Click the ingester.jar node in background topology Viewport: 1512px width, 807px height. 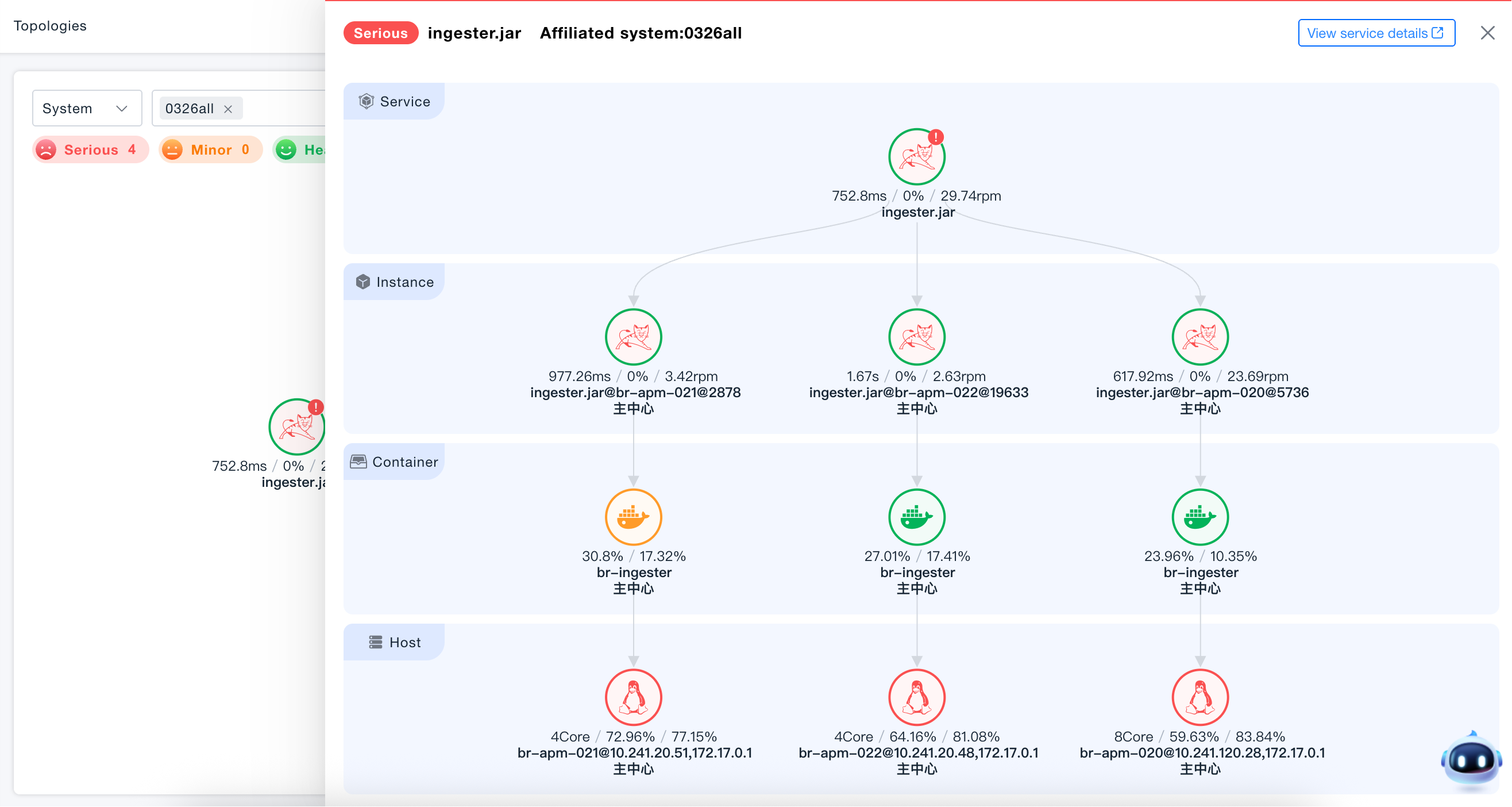pos(297,427)
